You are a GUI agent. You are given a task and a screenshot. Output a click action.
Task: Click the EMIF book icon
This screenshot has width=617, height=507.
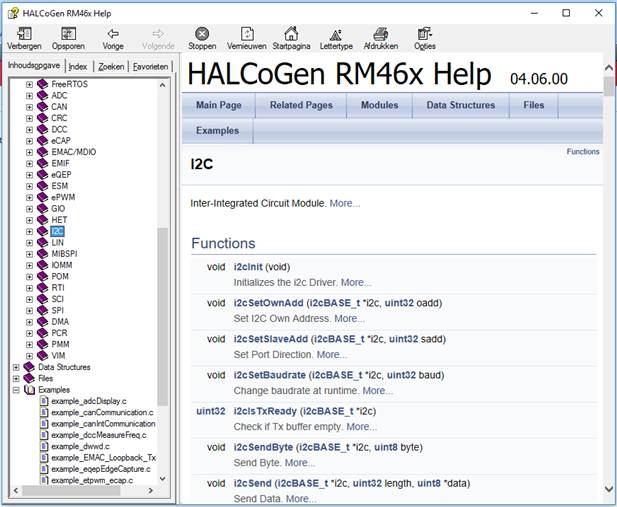[42, 163]
